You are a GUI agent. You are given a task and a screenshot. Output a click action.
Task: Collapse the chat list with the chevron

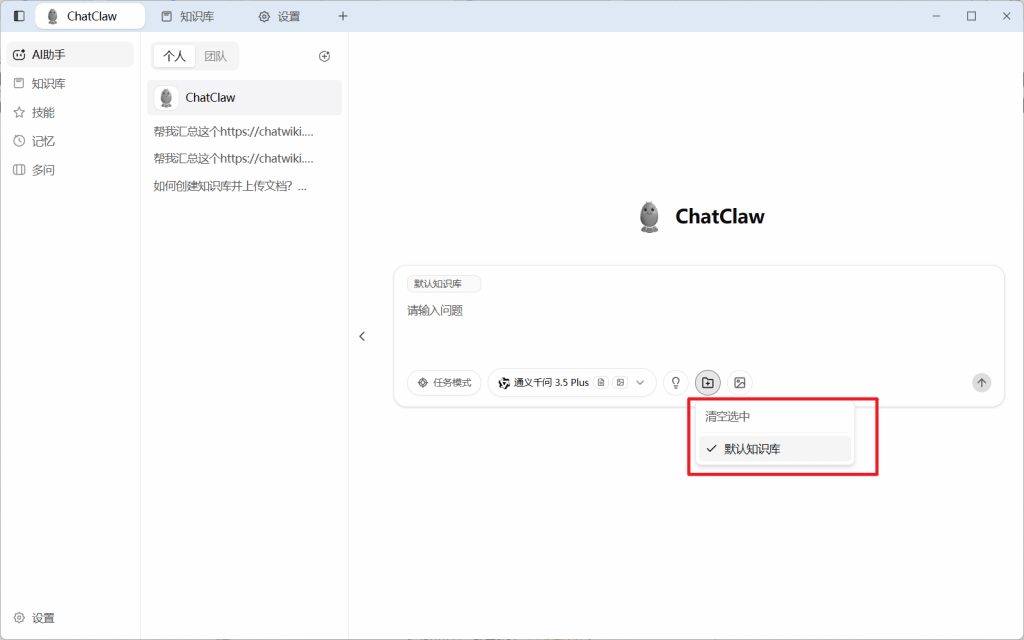coord(363,336)
